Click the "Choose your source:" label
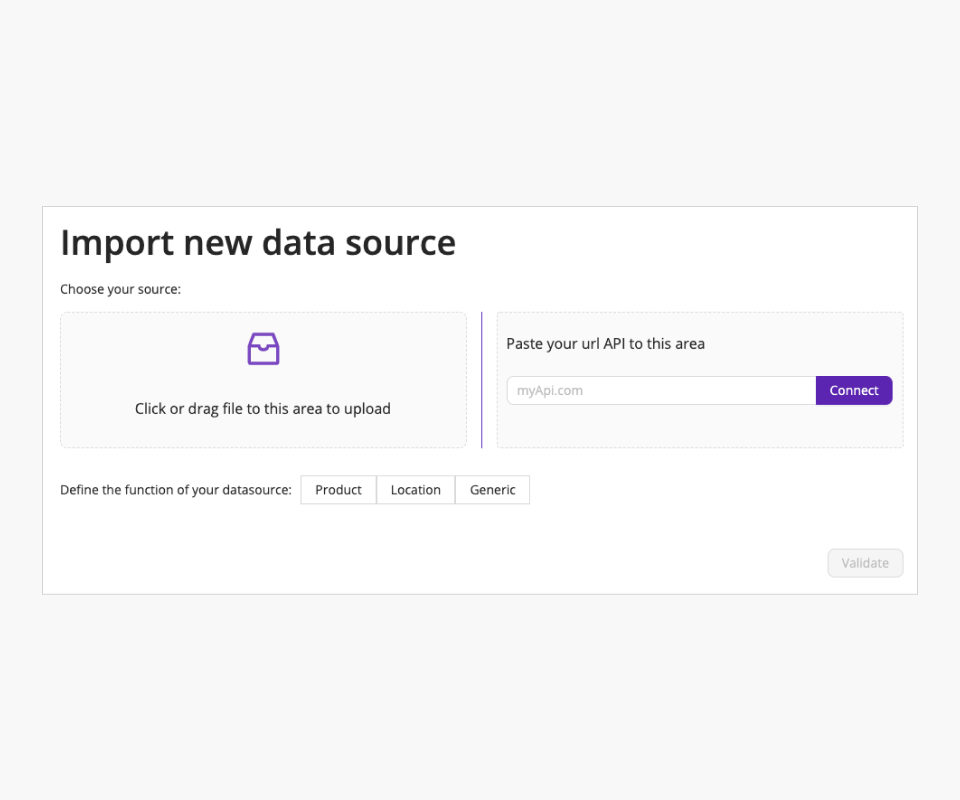The height and width of the screenshot is (800, 960). (x=120, y=290)
